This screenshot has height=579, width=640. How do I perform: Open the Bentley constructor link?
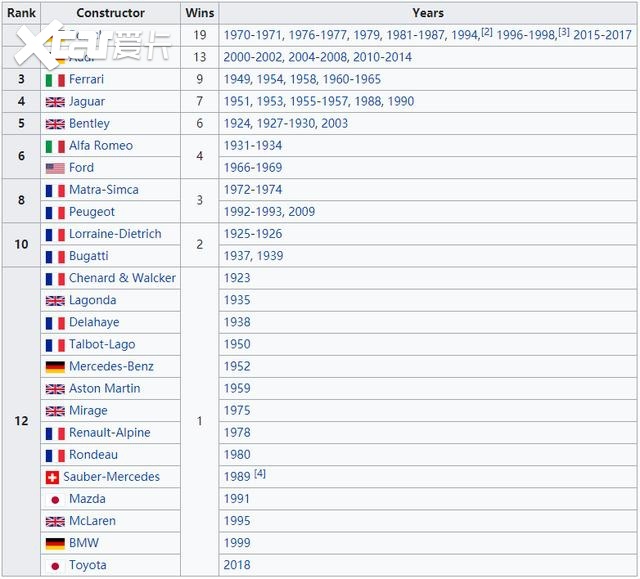click(x=89, y=124)
